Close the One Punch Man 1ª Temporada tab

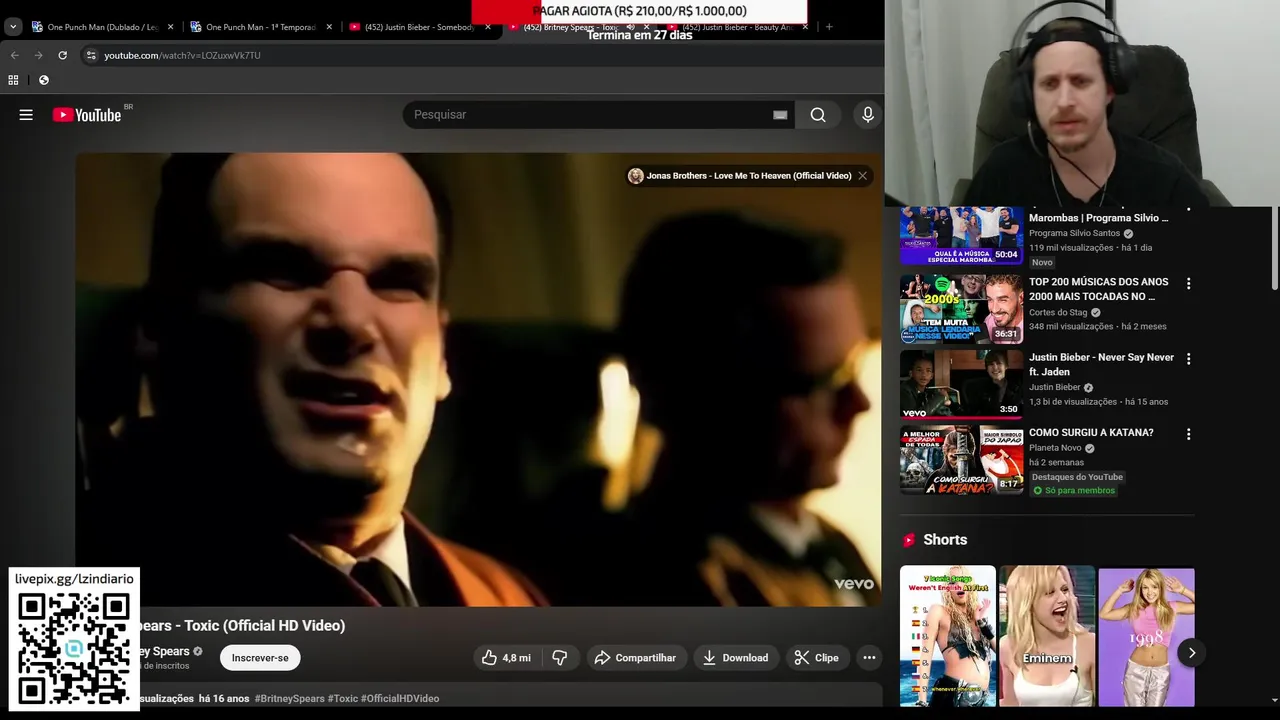[329, 27]
